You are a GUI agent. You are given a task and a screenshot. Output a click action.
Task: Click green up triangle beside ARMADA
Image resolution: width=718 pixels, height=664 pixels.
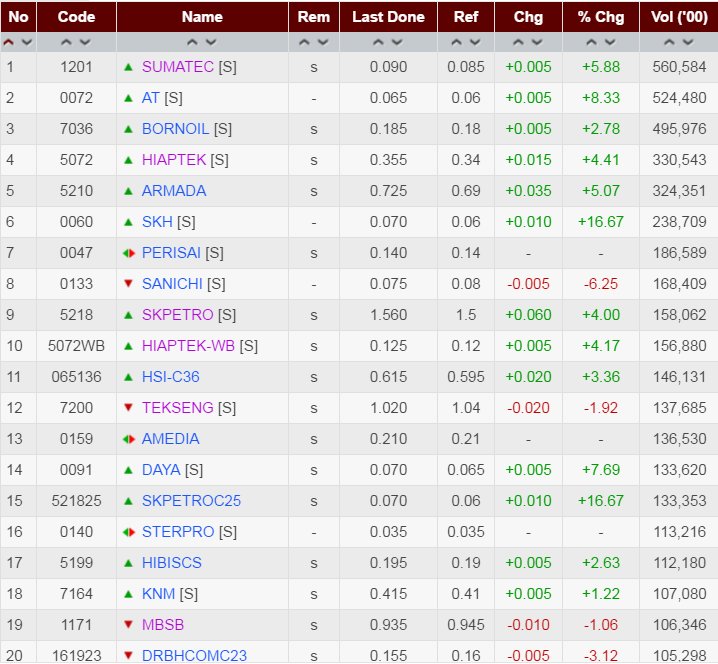129,191
